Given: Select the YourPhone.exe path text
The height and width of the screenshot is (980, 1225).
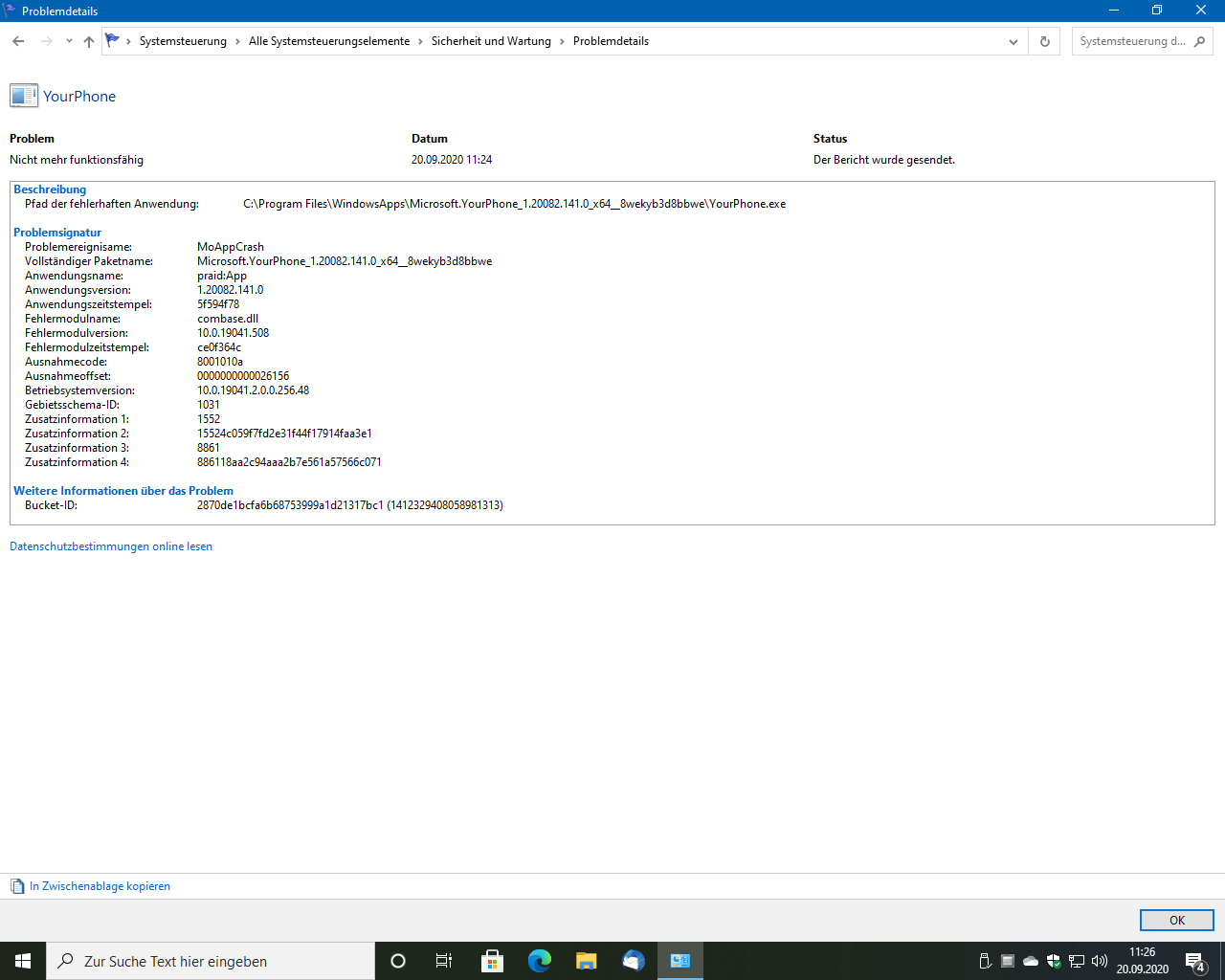Looking at the screenshot, I should (x=515, y=204).
